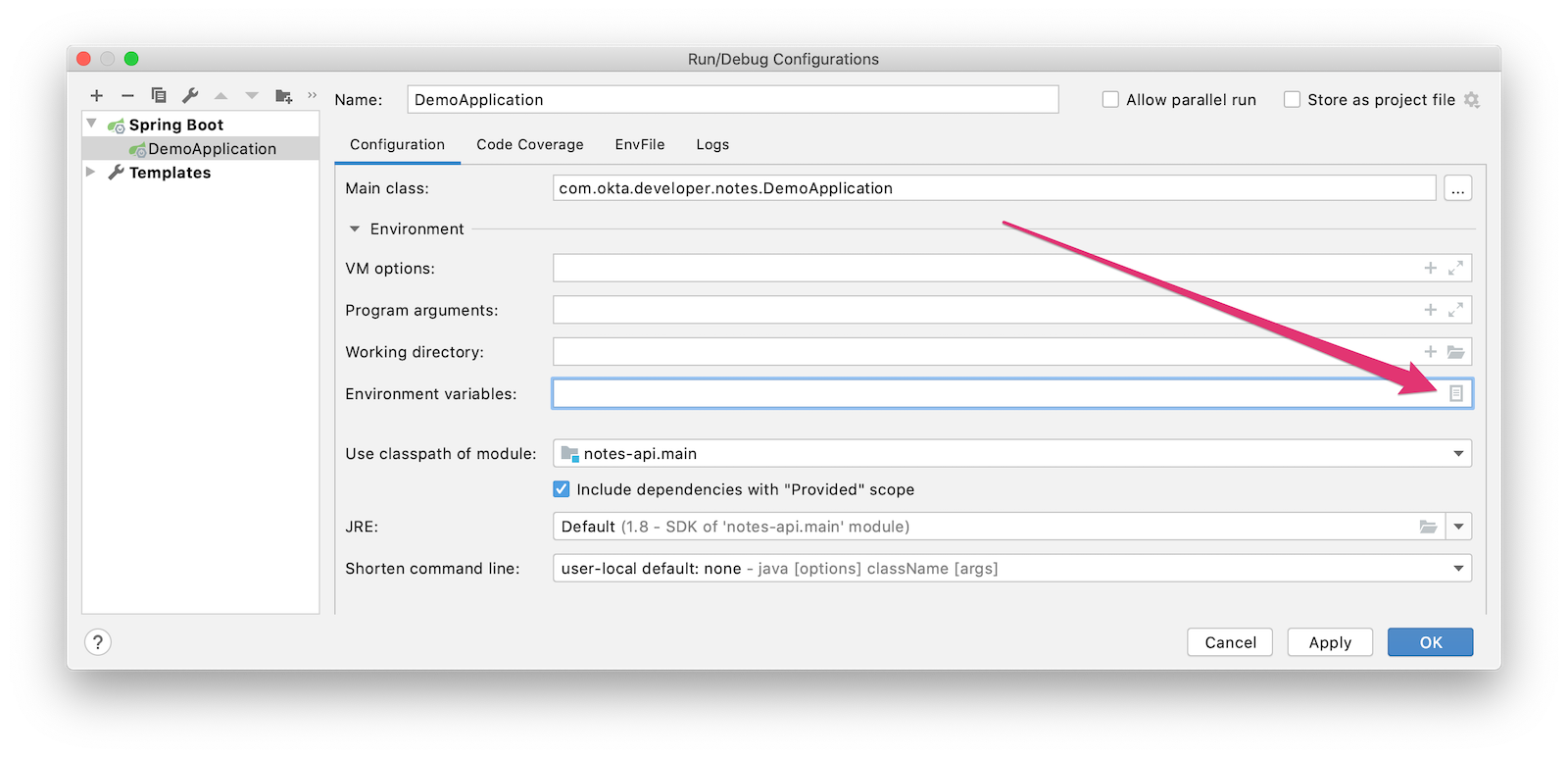Toggle Store as project file checkbox
1568x758 pixels.
[x=1292, y=100]
